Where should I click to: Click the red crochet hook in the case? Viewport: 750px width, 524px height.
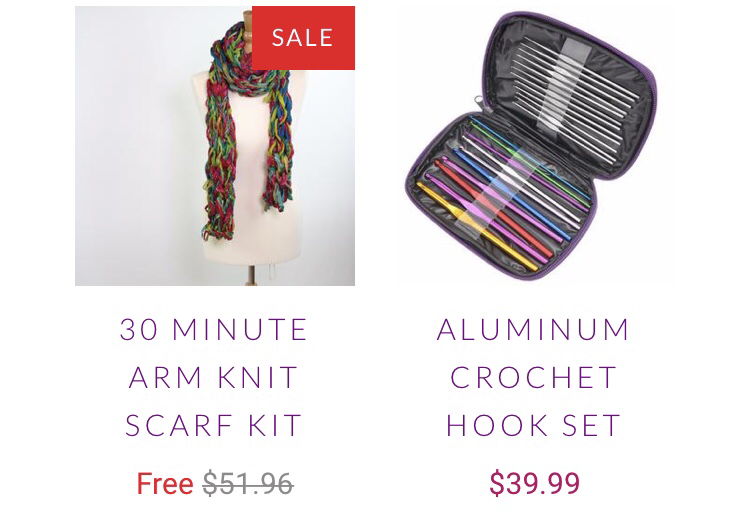[x=495, y=210]
